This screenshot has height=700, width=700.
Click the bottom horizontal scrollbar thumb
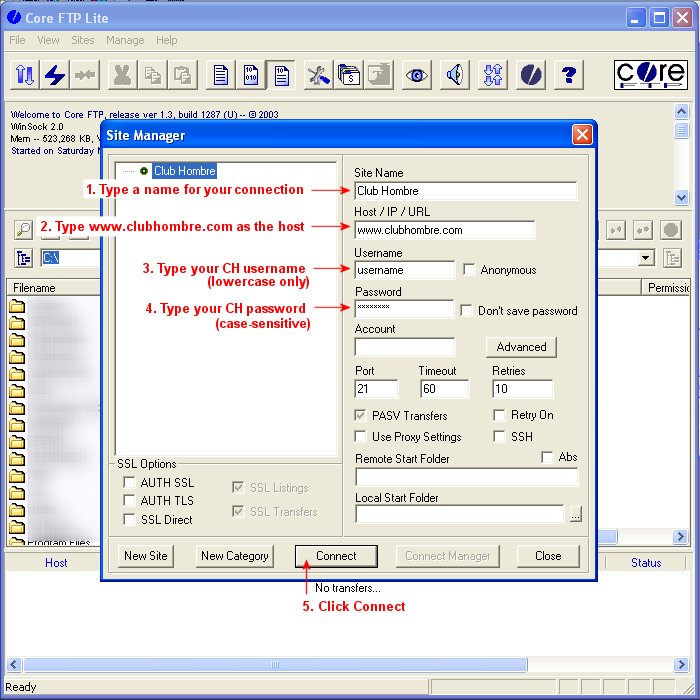coord(275,664)
